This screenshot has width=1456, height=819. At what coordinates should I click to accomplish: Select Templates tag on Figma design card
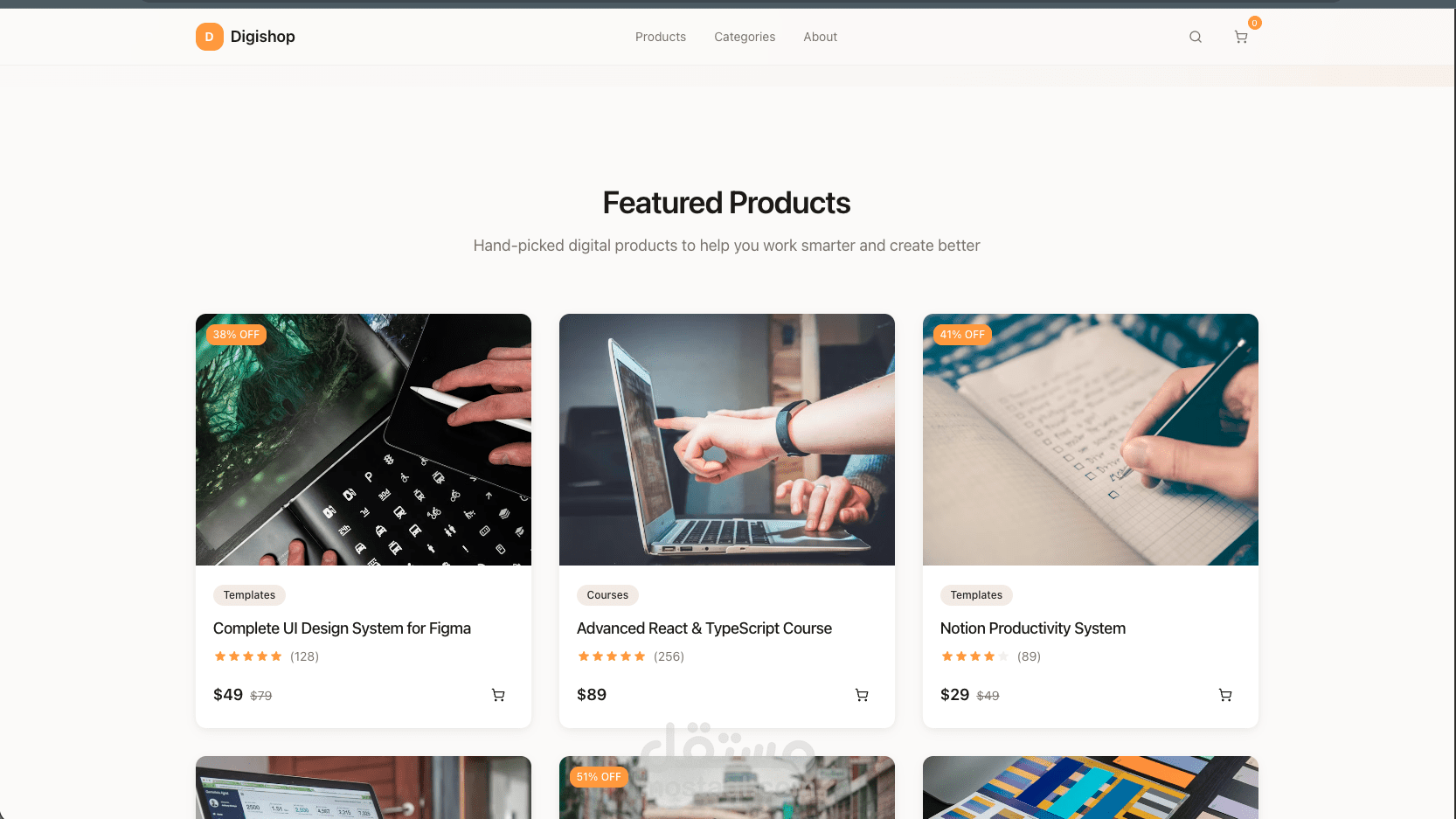point(249,595)
